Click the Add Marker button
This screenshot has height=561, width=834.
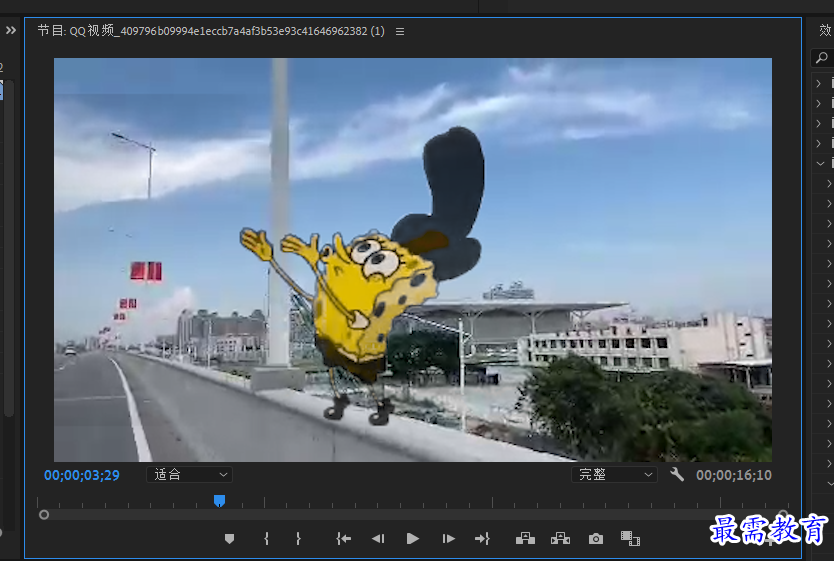[229, 539]
